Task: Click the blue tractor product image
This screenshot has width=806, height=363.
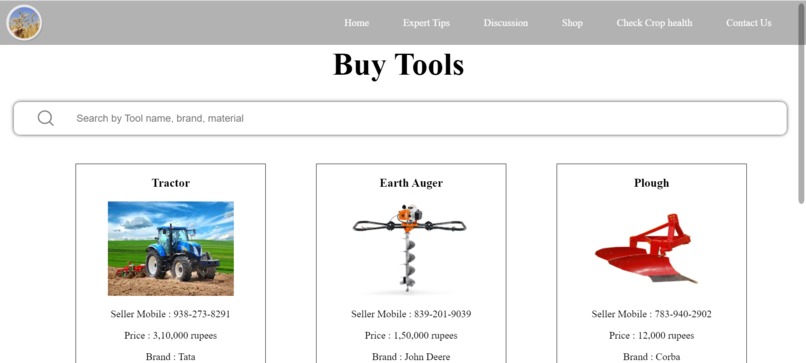Action: [171, 248]
